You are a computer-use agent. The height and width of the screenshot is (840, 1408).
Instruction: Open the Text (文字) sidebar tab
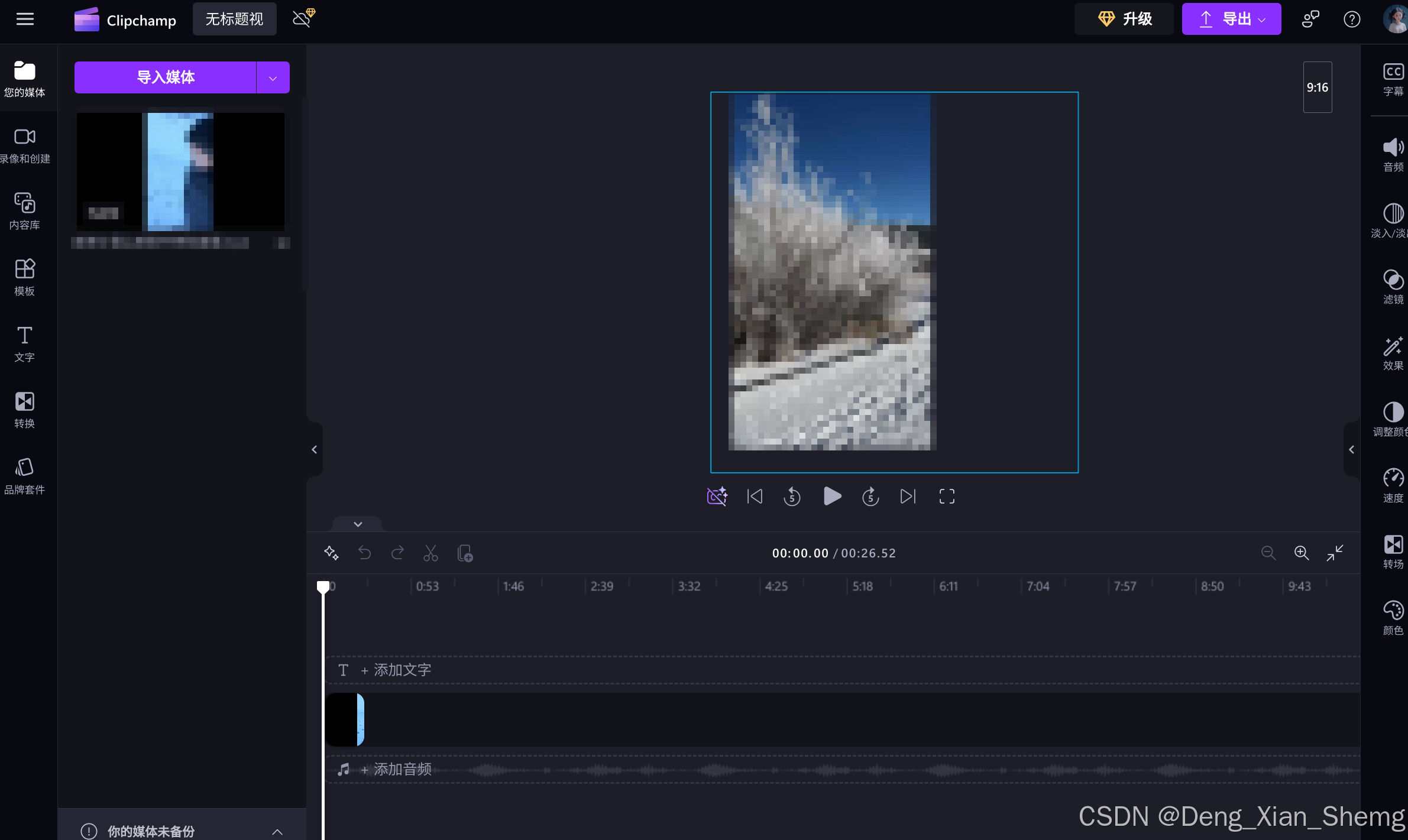click(24, 343)
